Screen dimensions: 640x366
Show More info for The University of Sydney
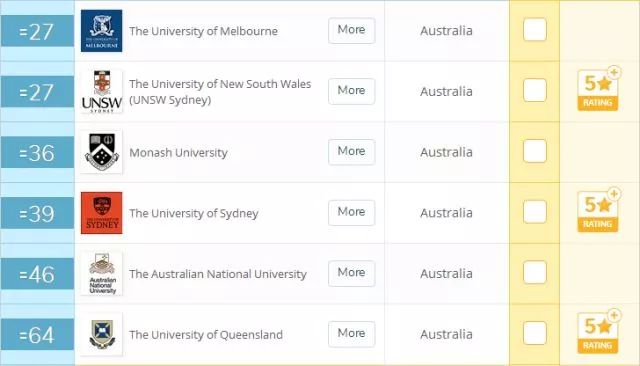[x=351, y=213]
